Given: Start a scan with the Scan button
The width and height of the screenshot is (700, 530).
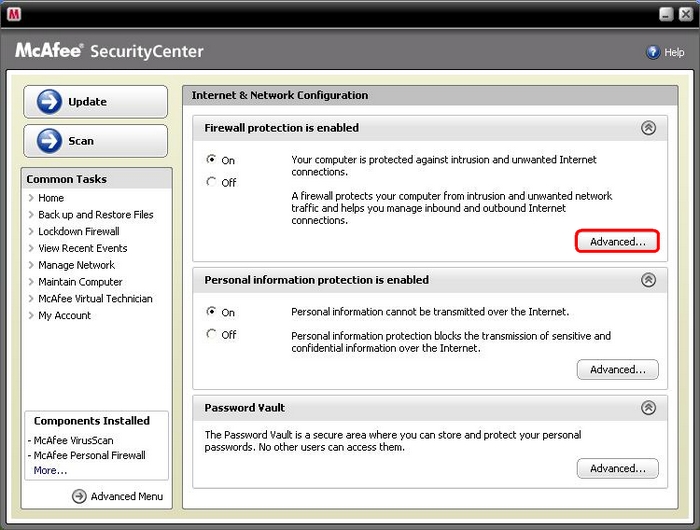Looking at the screenshot, I should pyautogui.click(x=96, y=141).
